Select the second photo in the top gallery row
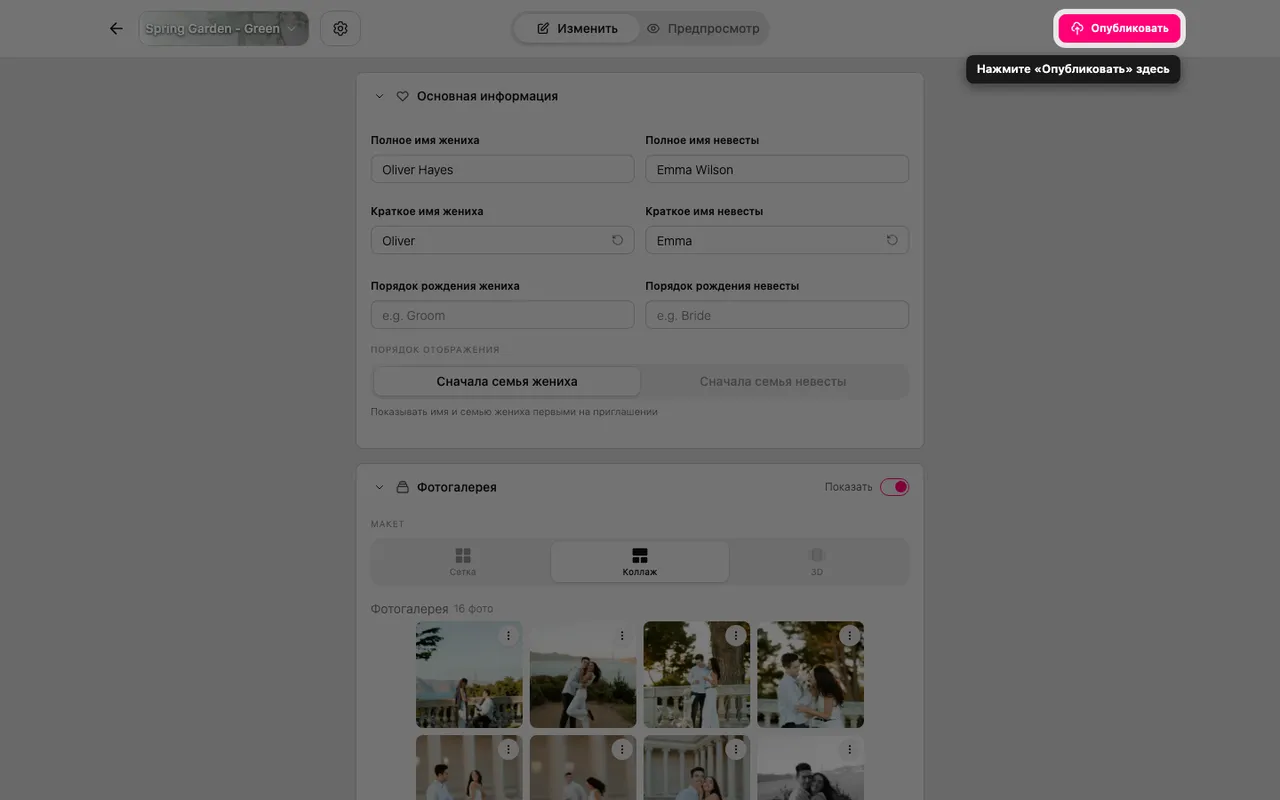 (583, 675)
